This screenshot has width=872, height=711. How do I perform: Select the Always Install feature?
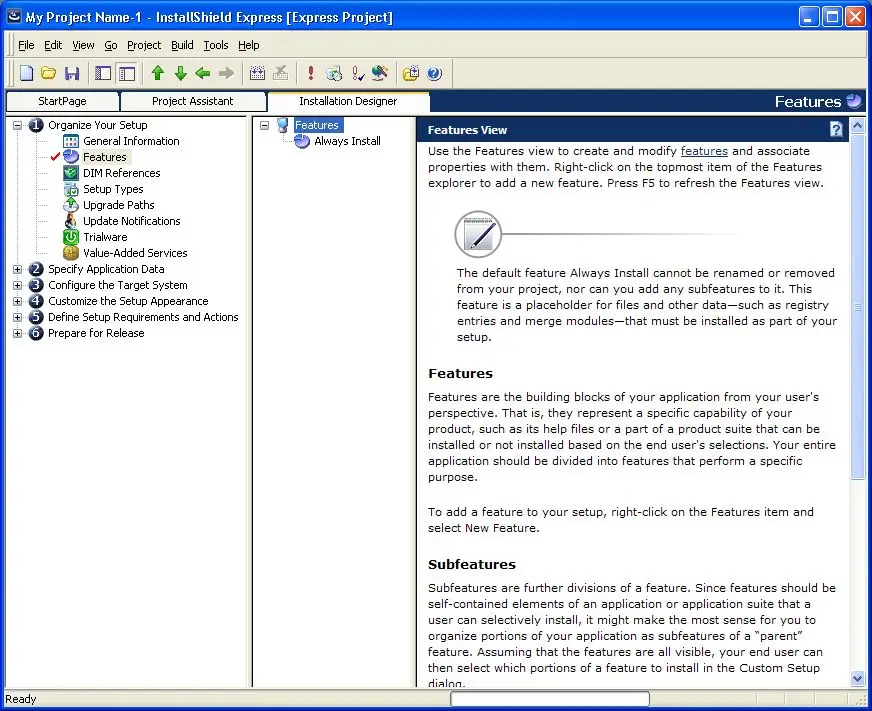pyautogui.click(x=347, y=141)
